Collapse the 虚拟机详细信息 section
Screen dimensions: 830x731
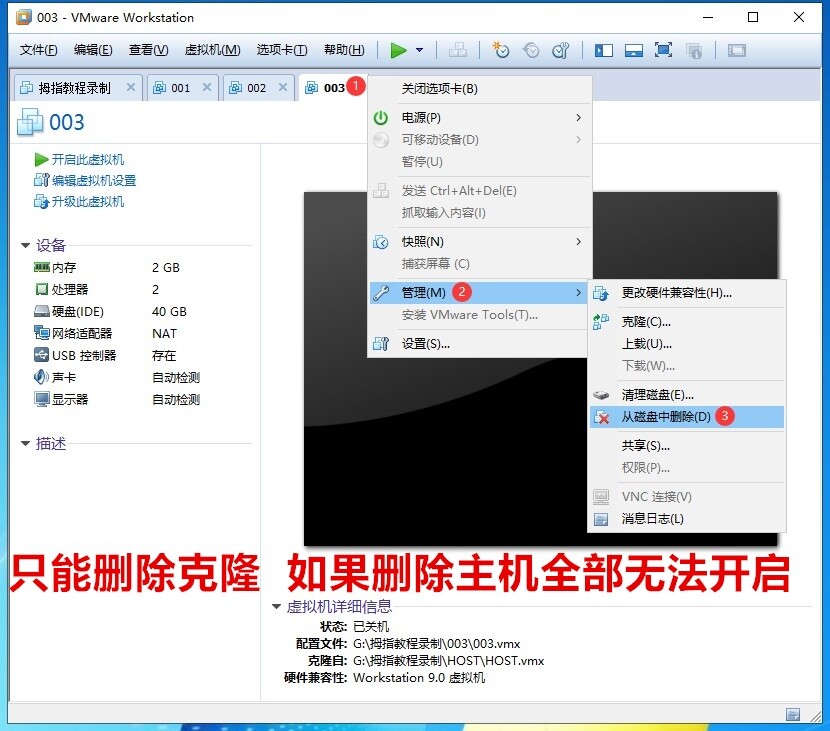click(277, 607)
